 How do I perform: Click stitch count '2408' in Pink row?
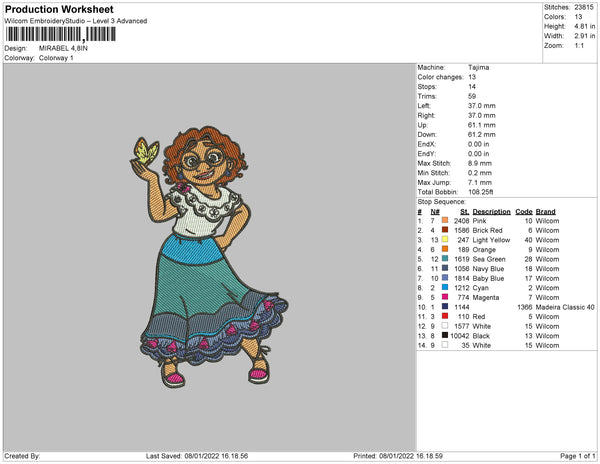(x=461, y=221)
